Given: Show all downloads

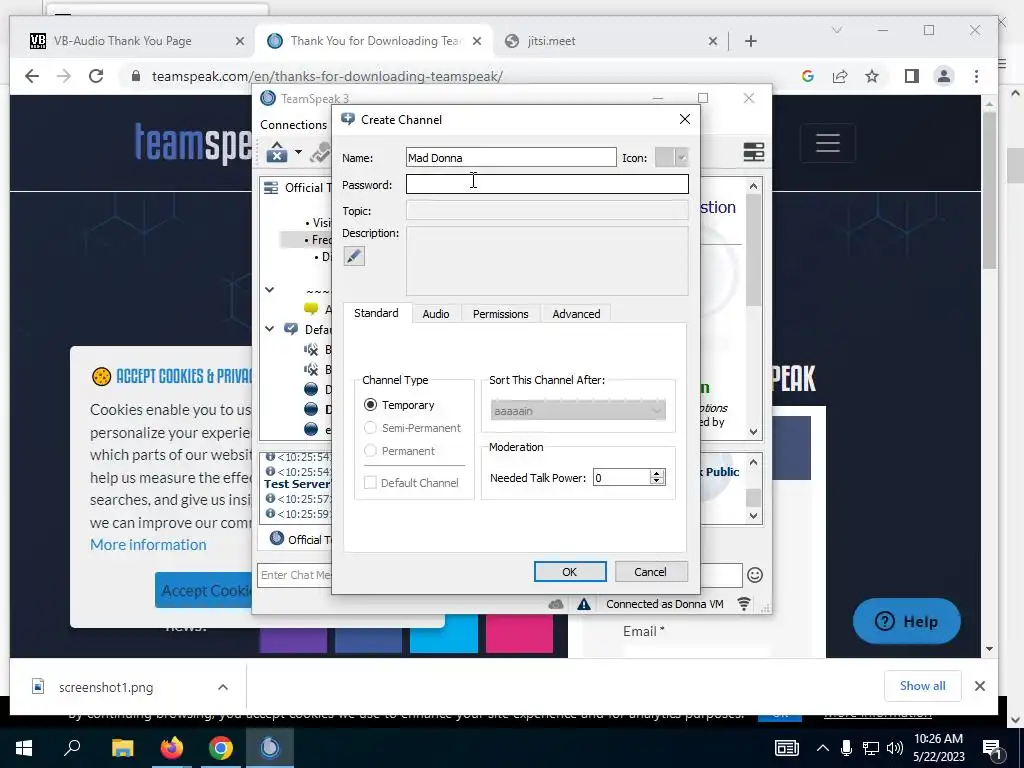Looking at the screenshot, I should (922, 686).
